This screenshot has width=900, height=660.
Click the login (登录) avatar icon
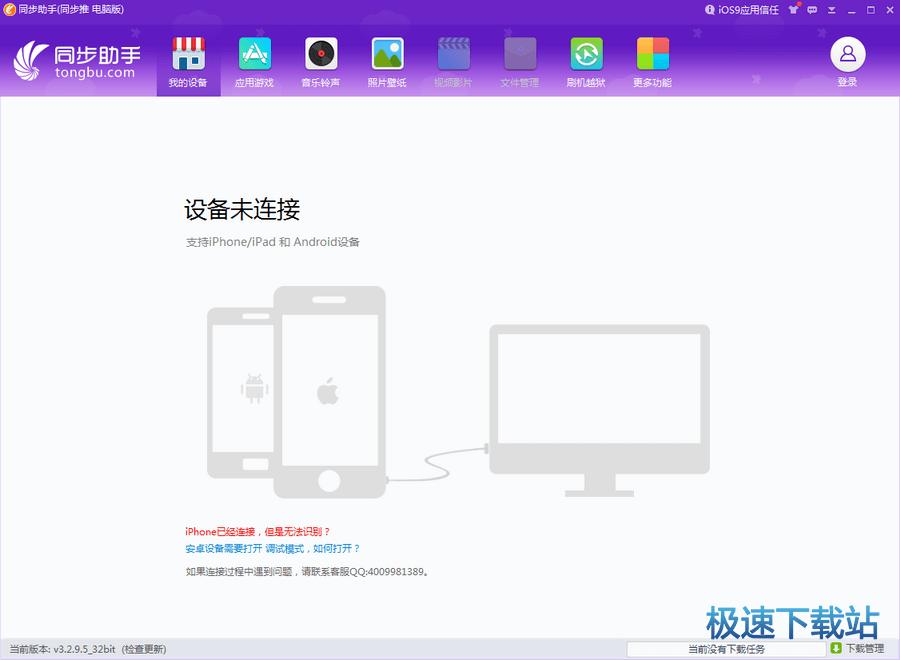point(847,55)
